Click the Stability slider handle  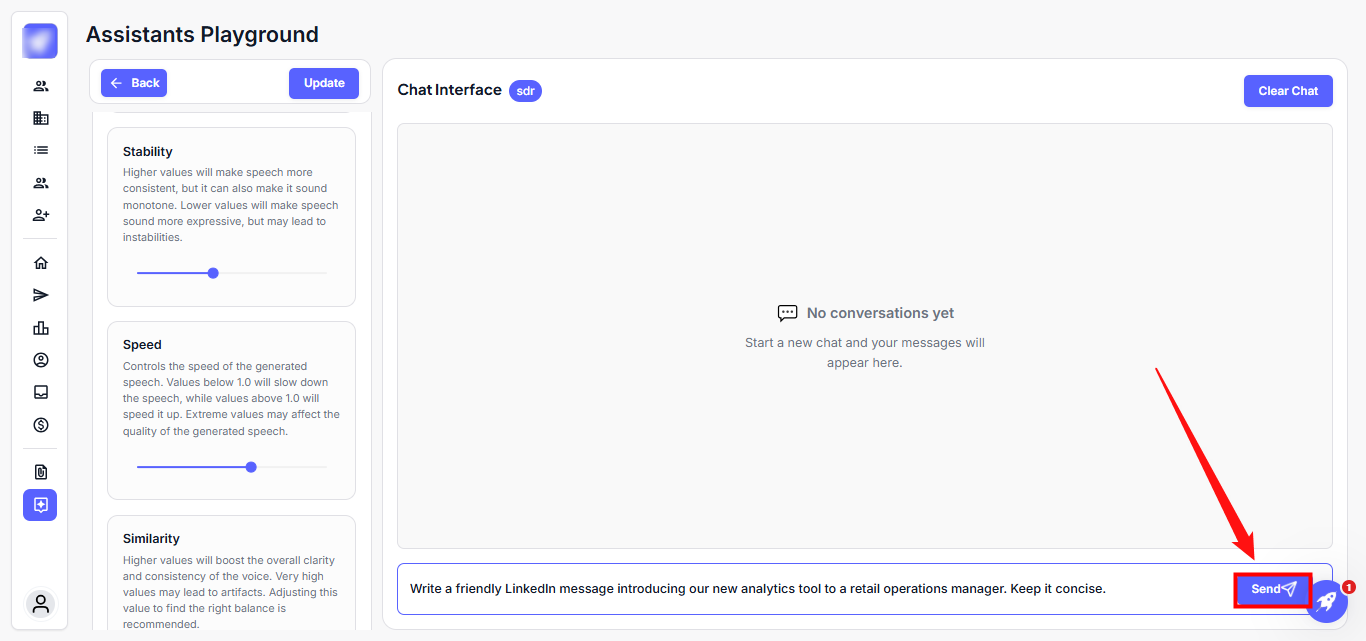213,273
